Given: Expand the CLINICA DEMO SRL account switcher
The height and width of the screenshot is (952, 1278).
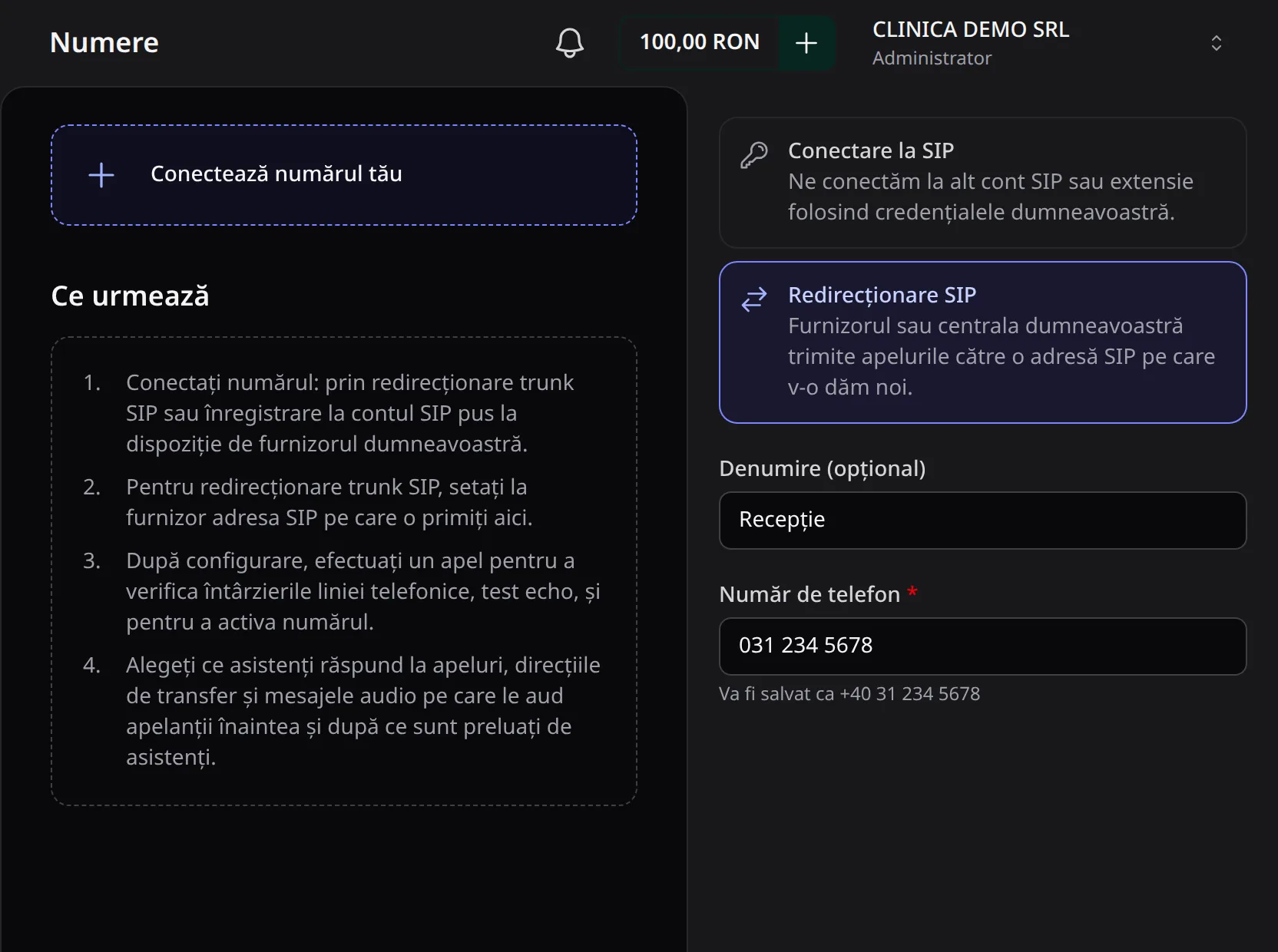Looking at the screenshot, I should point(1216,43).
